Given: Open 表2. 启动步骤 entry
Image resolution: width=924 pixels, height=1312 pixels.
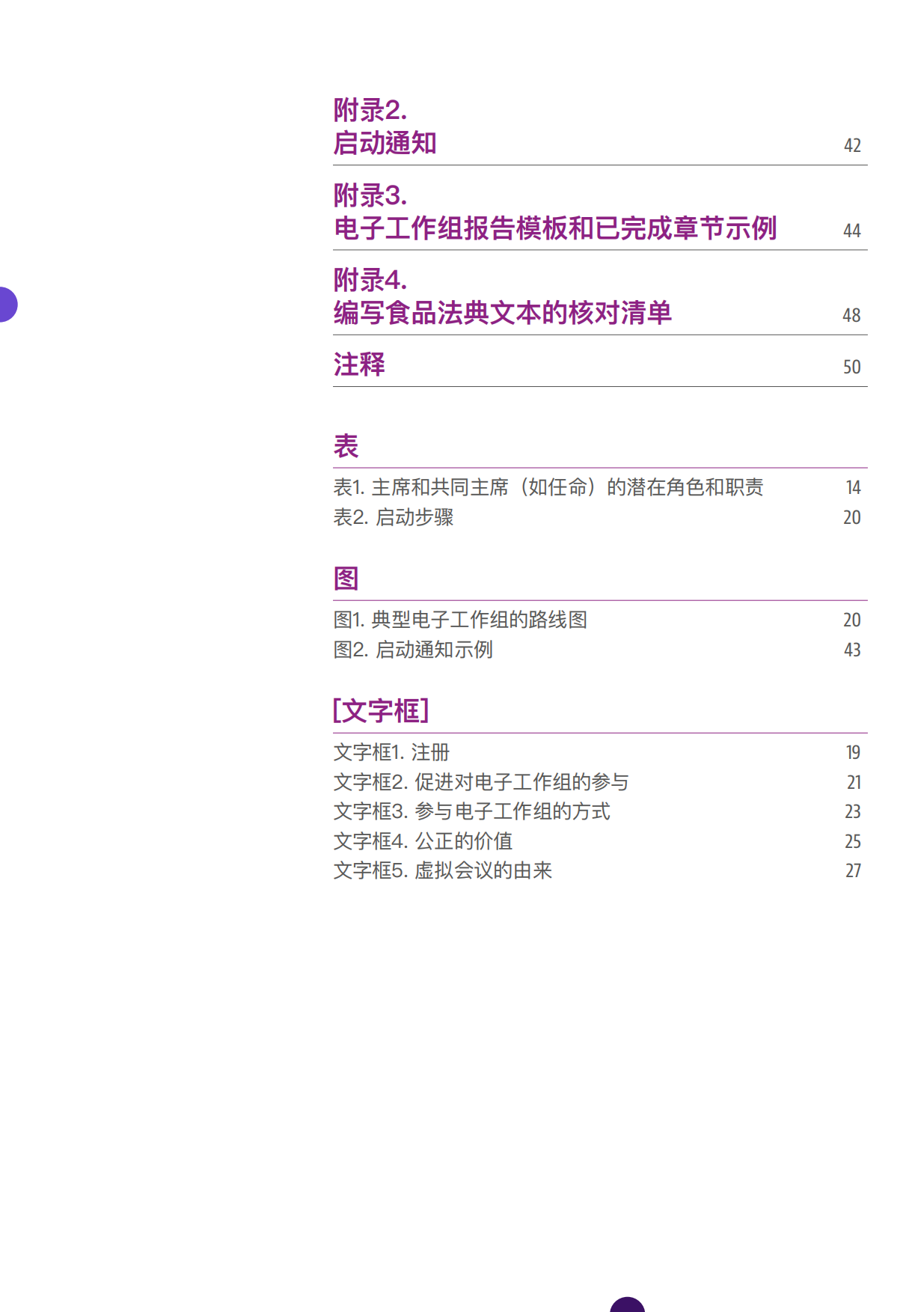Looking at the screenshot, I should point(394,517).
